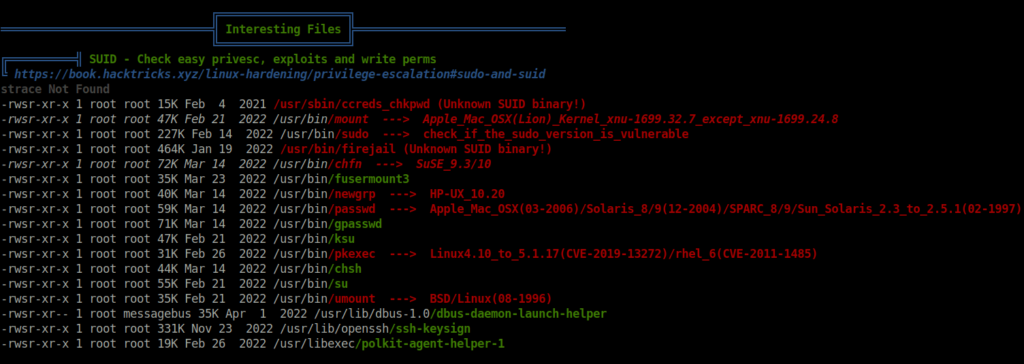Screen dimensions: 1024x364
Task: Click the CVE-2019-13272 pkexec exploit note
Action: [536, 254]
